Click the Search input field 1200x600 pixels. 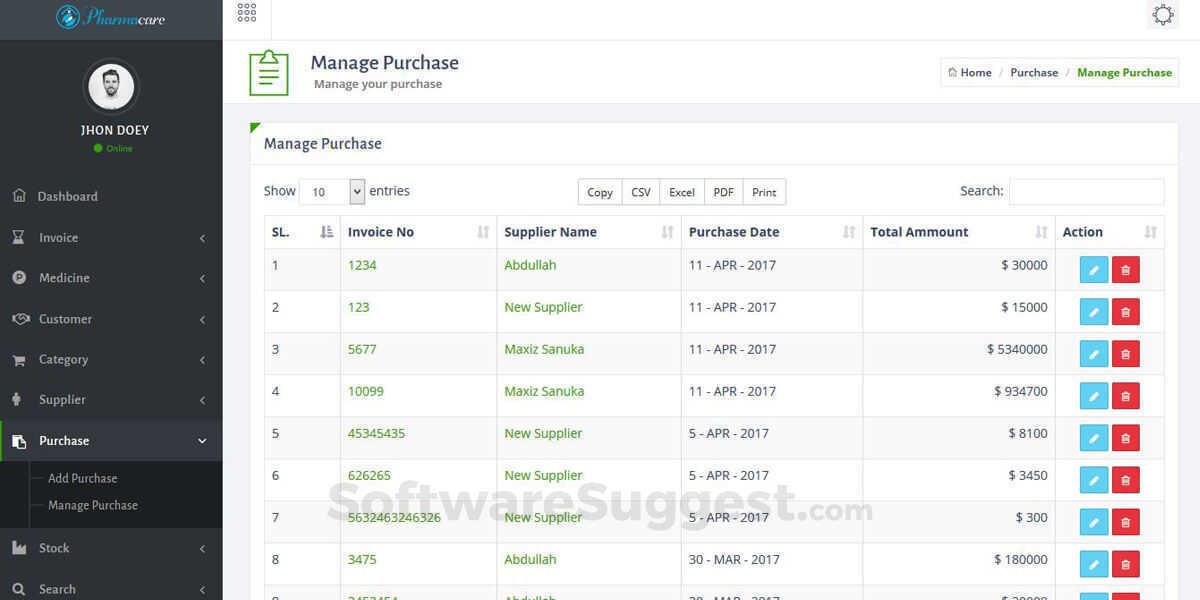(x=1086, y=192)
